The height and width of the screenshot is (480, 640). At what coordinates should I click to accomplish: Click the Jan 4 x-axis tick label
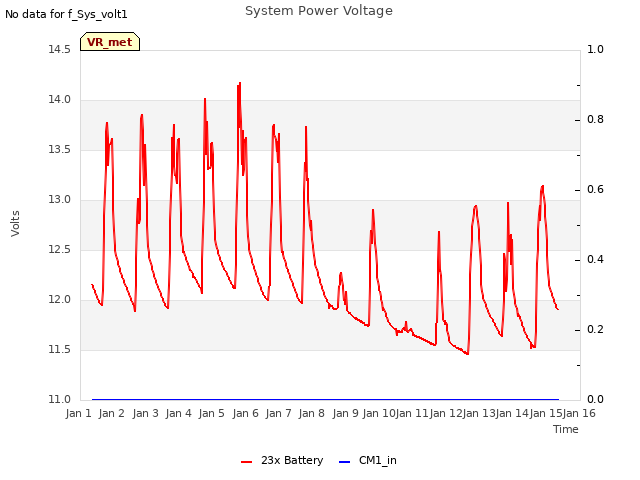point(178,413)
